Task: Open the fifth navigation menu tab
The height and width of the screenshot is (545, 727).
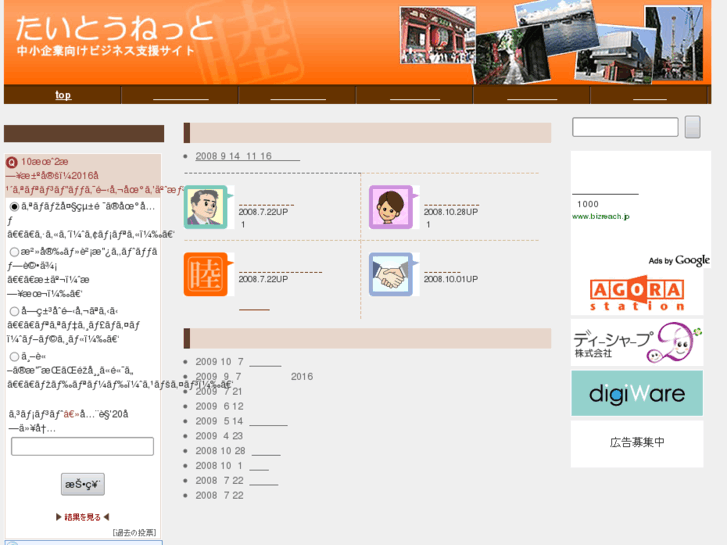Action: pyautogui.click(x=532, y=95)
